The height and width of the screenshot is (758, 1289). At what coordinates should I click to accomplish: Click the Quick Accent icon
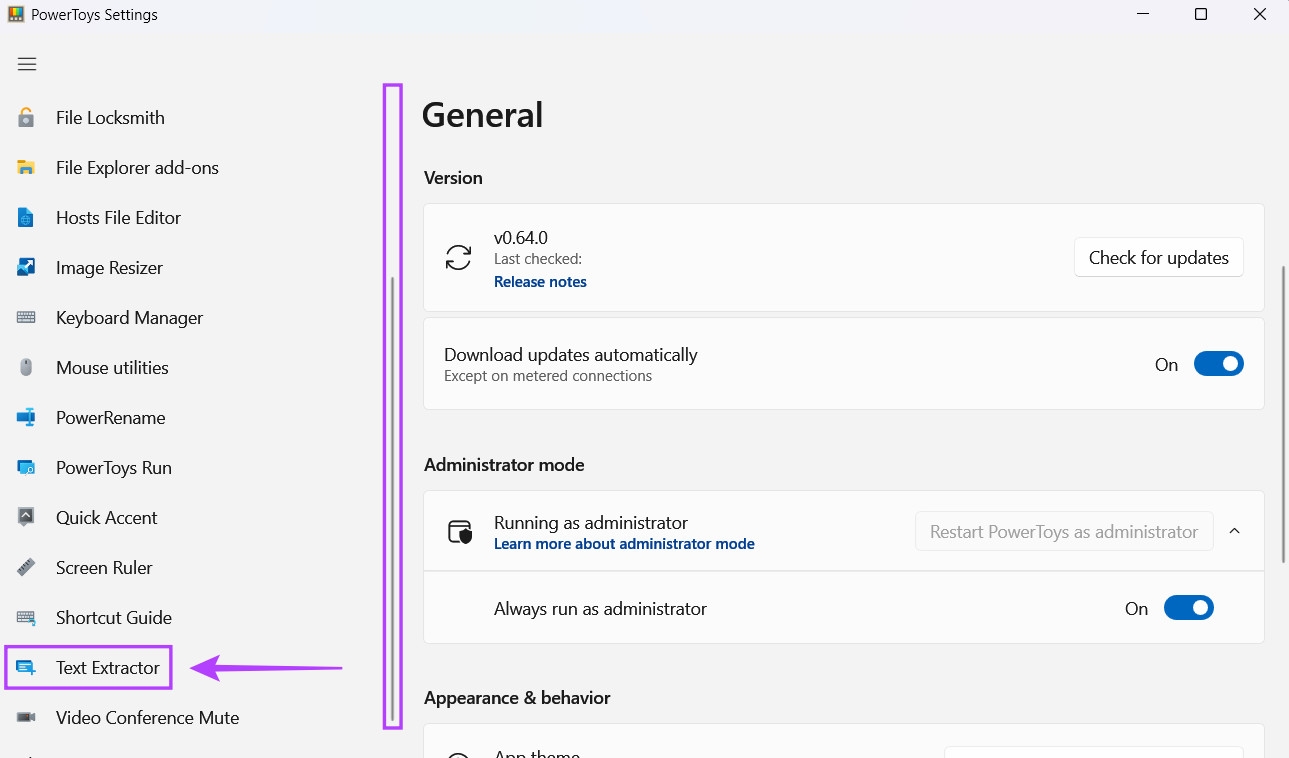click(x=26, y=517)
